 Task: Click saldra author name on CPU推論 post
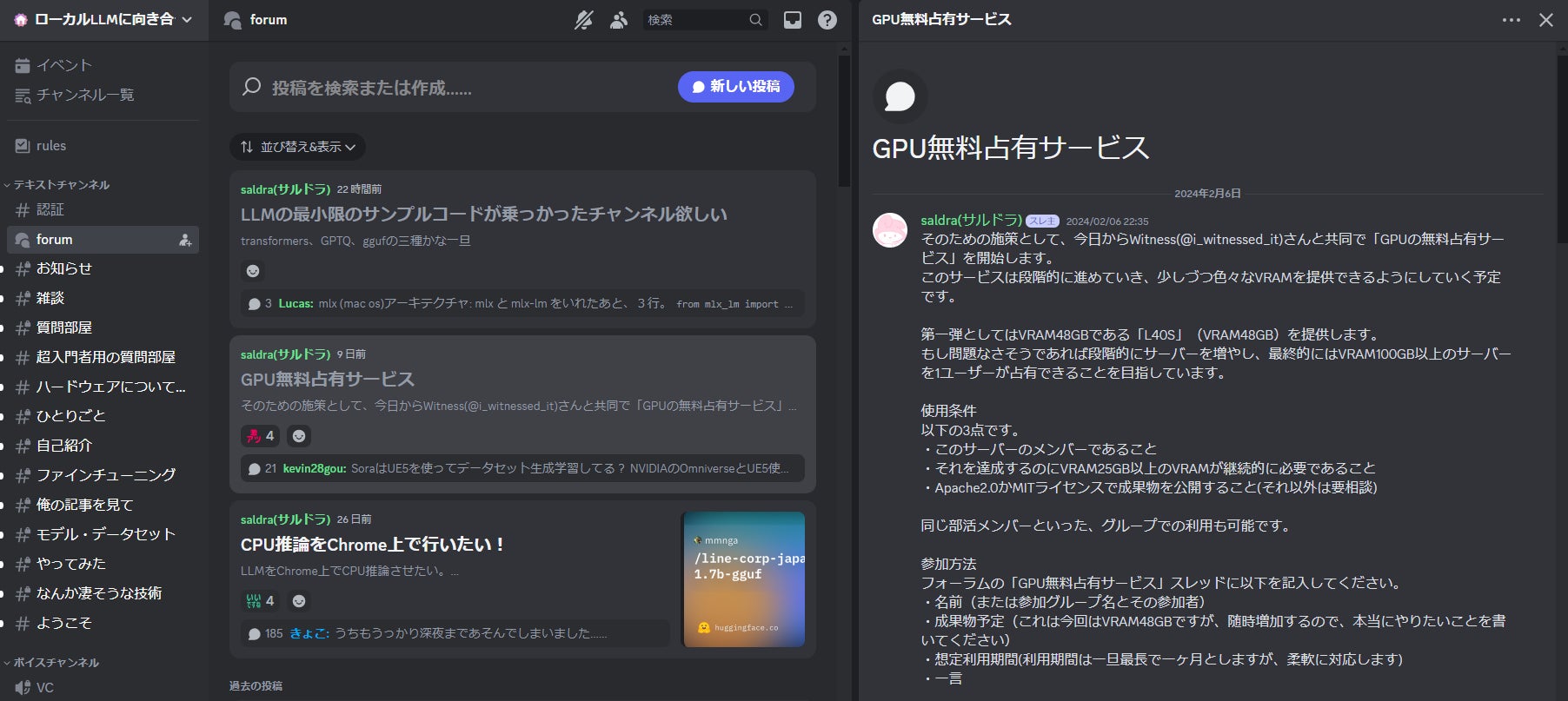[x=285, y=519]
